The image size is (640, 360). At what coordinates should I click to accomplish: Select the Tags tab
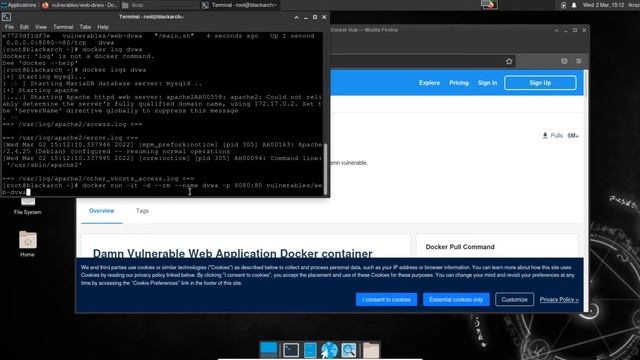142,211
